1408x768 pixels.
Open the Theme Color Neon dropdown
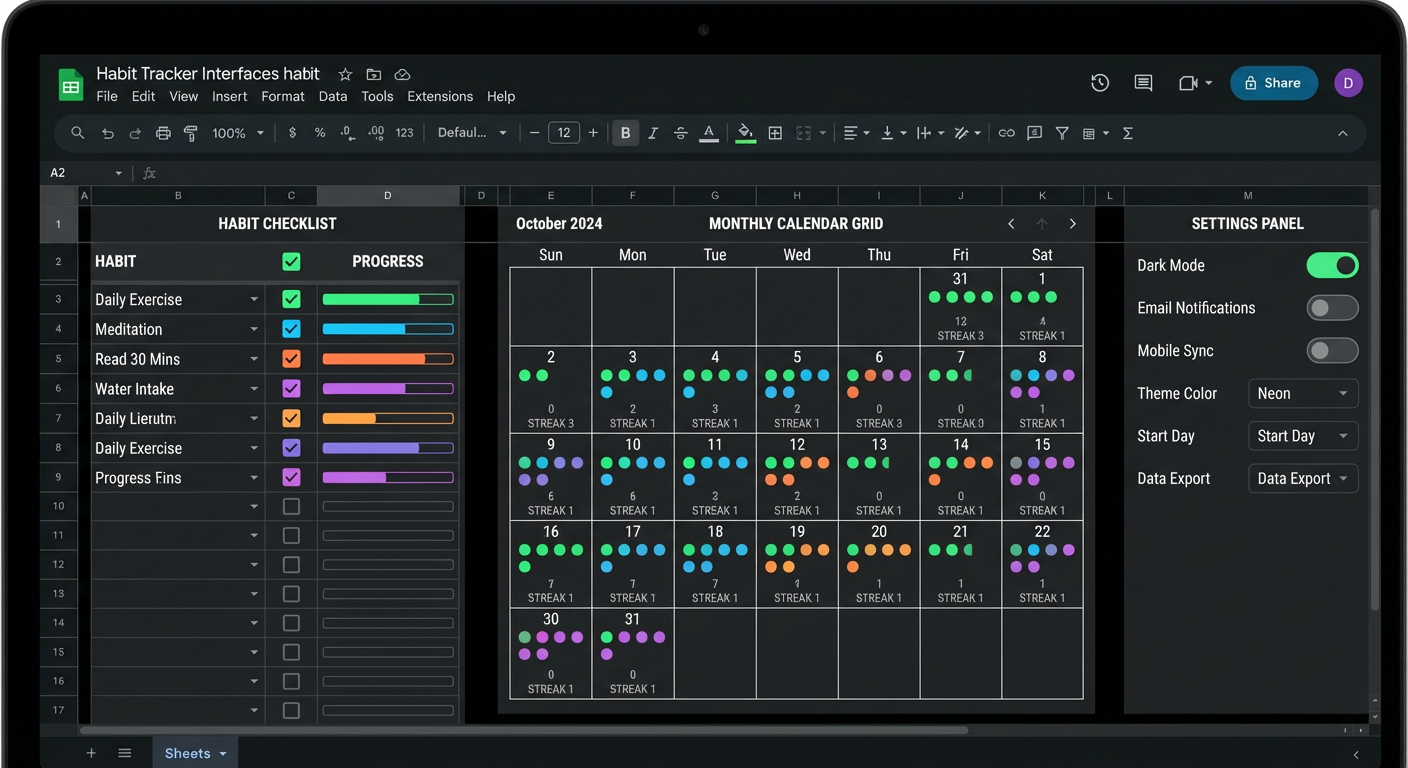point(1303,393)
